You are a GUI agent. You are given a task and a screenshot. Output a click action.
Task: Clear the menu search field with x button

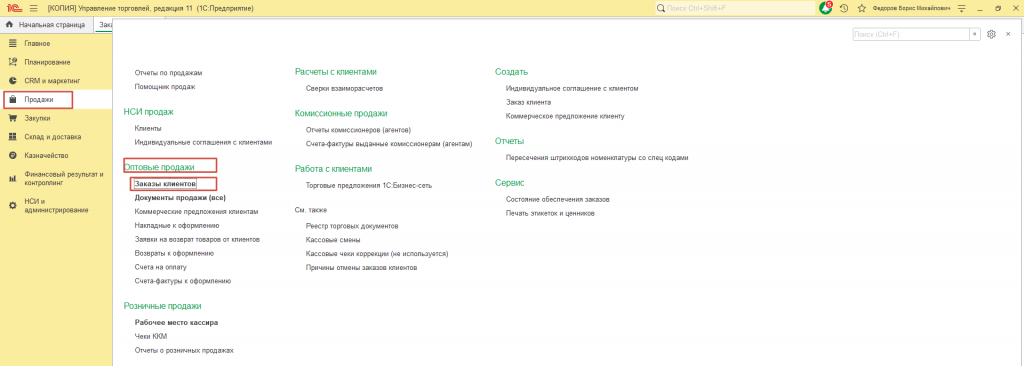pyautogui.click(x=975, y=34)
